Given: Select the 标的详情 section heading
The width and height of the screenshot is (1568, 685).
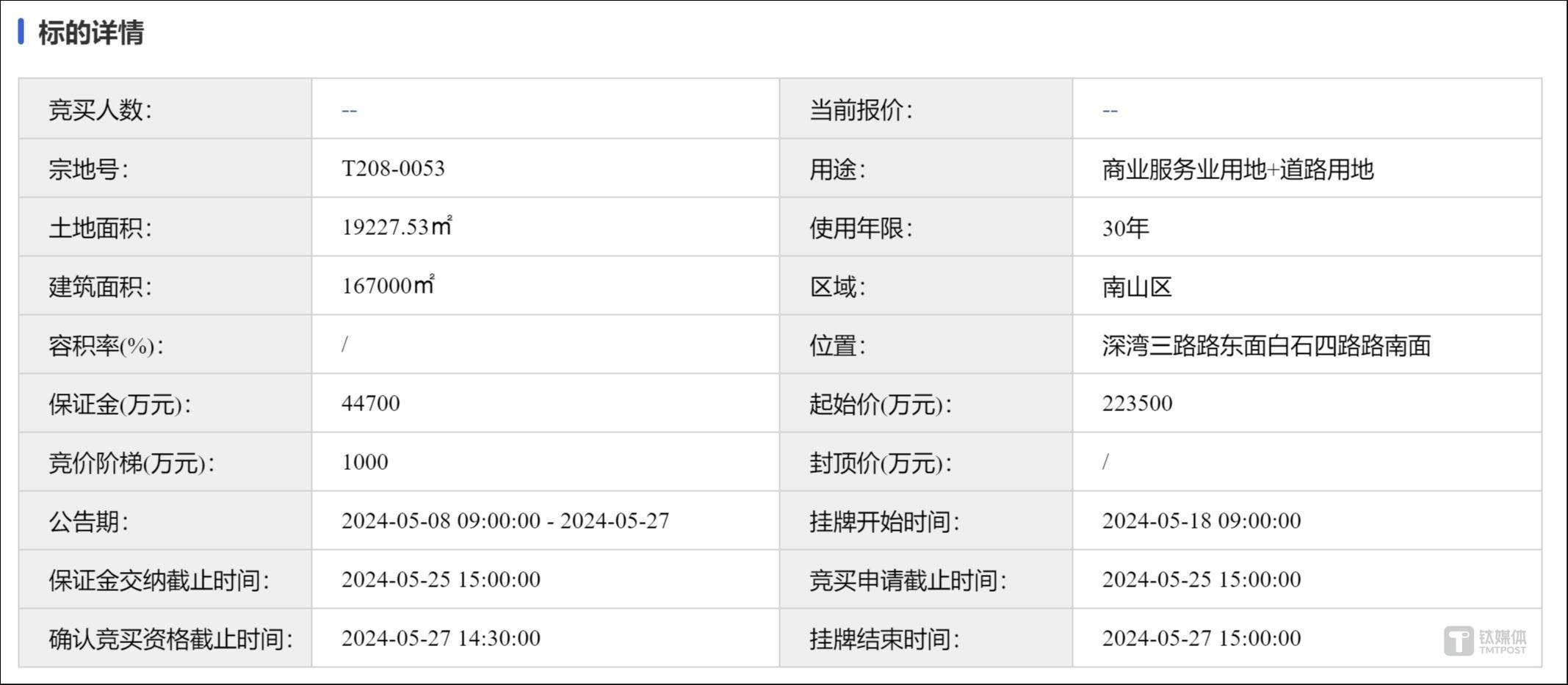Looking at the screenshot, I should [x=91, y=32].
